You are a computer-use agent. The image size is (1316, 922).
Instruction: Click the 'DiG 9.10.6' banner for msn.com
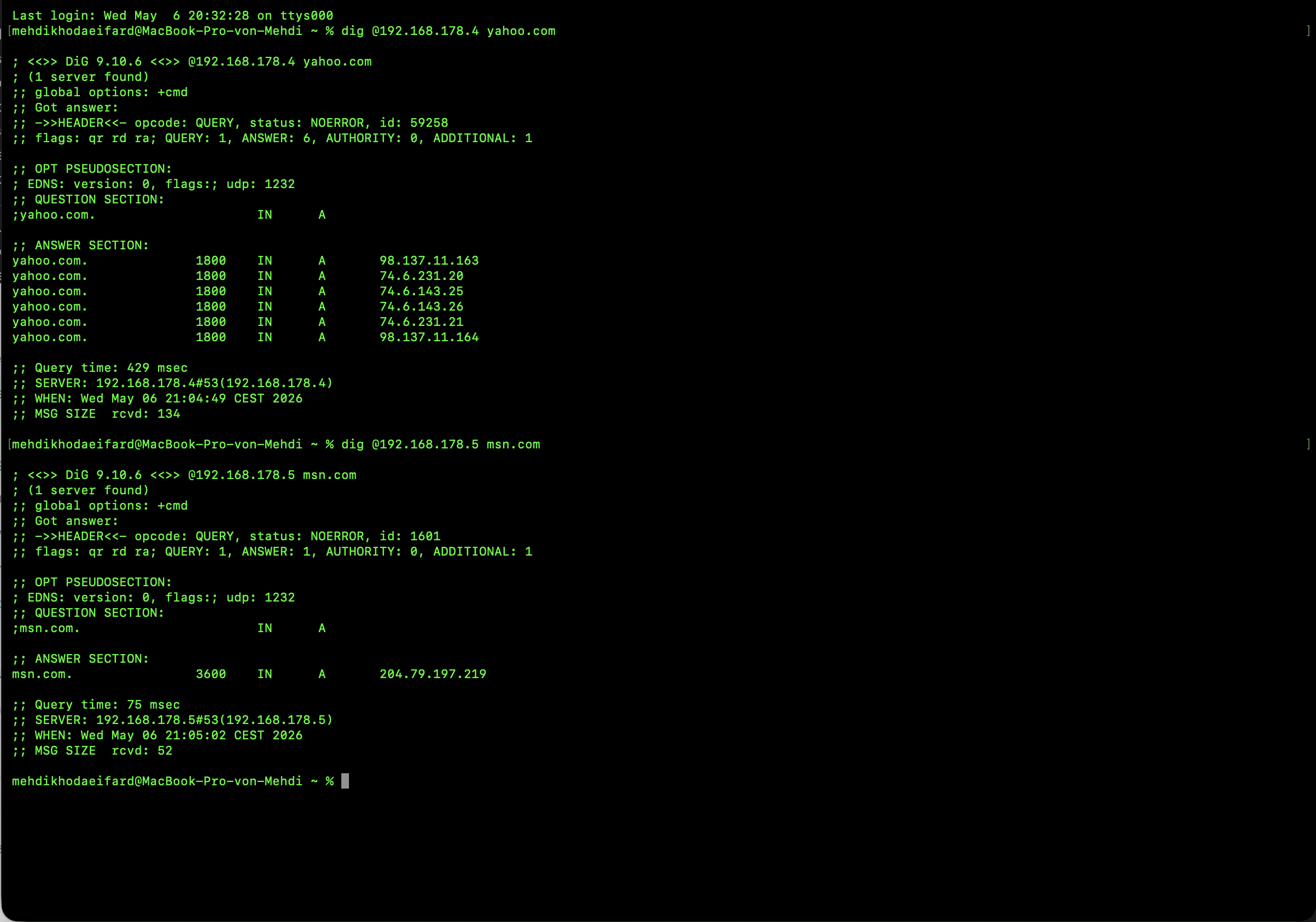(184, 476)
